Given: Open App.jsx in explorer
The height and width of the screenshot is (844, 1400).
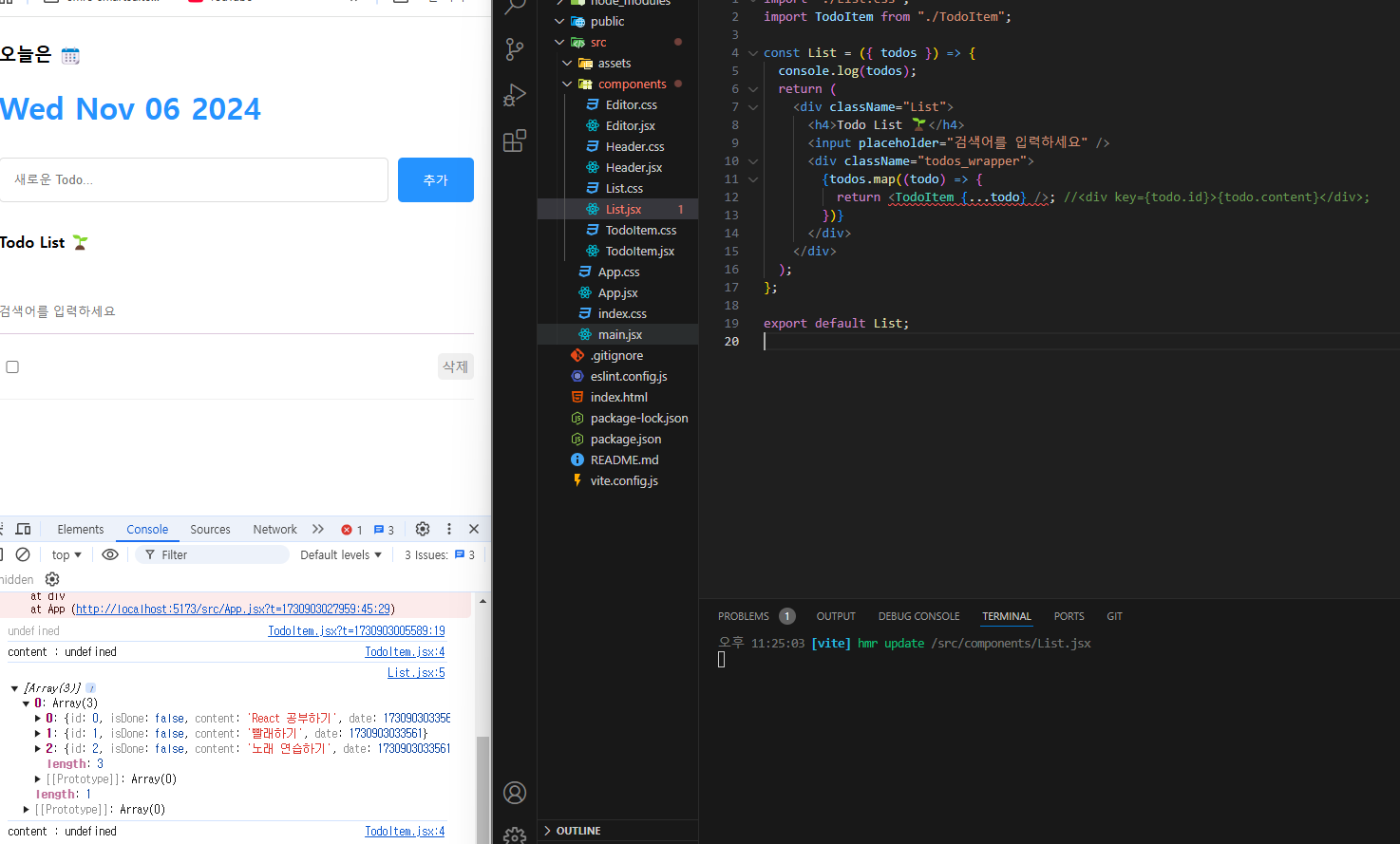Looking at the screenshot, I should tap(617, 292).
